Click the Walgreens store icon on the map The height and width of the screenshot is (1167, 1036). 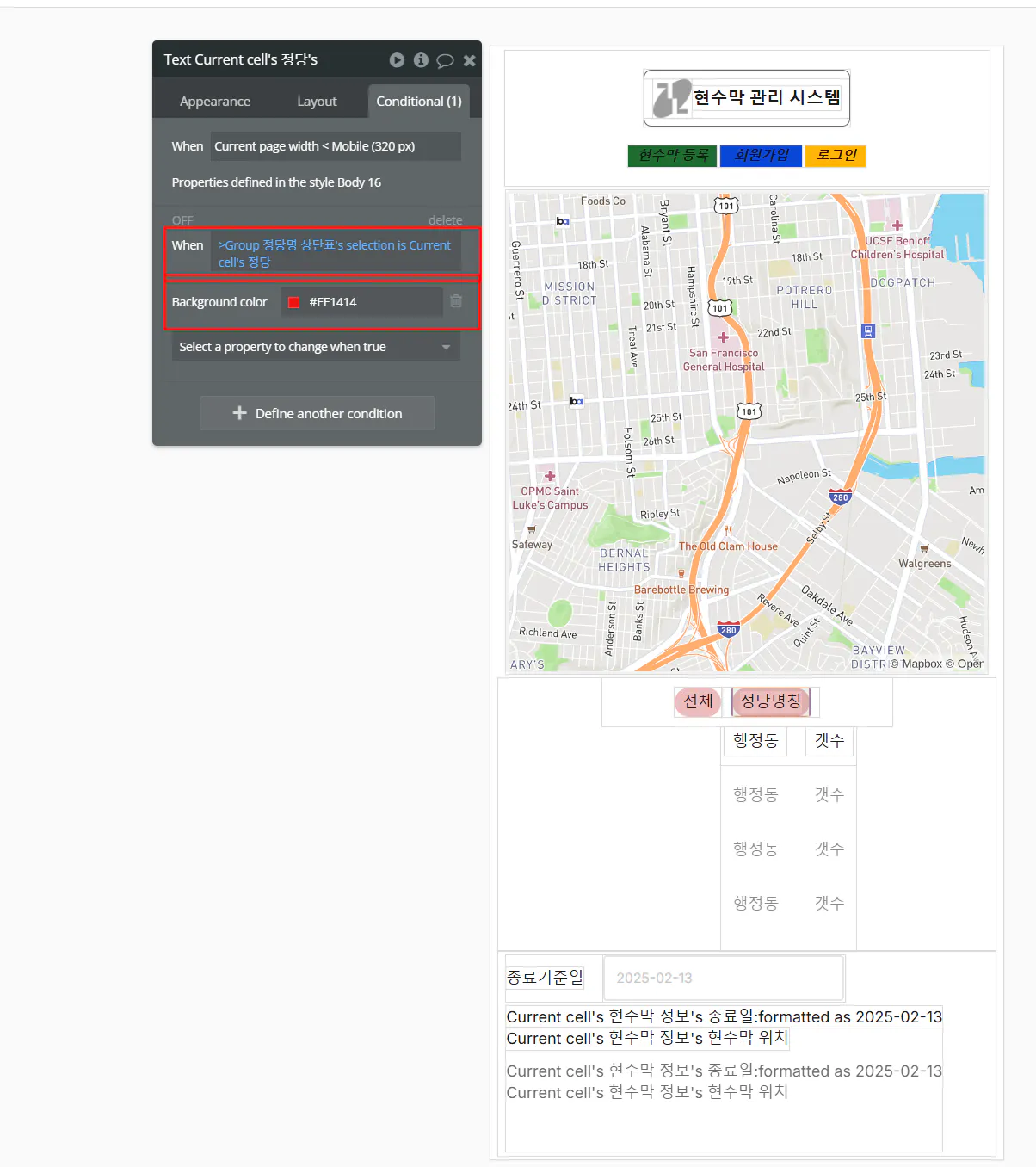pyautogui.click(x=924, y=548)
